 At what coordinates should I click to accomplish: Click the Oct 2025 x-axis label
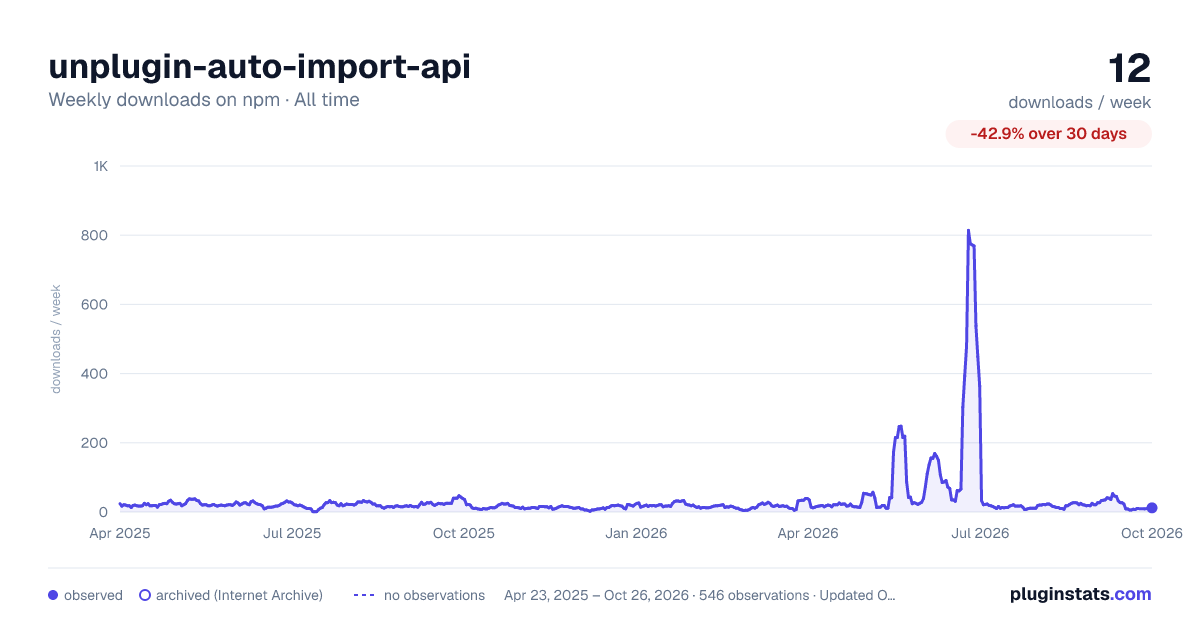click(x=464, y=533)
